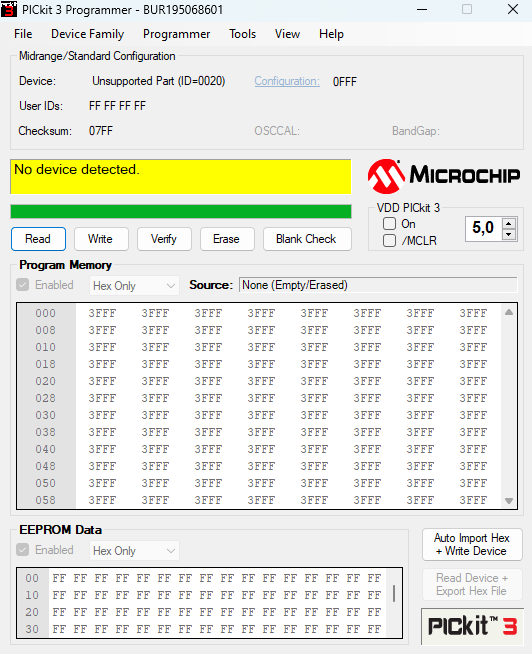The image size is (532, 654).
Task: Click Read Device + Export Hex File
Action: (x=472, y=584)
